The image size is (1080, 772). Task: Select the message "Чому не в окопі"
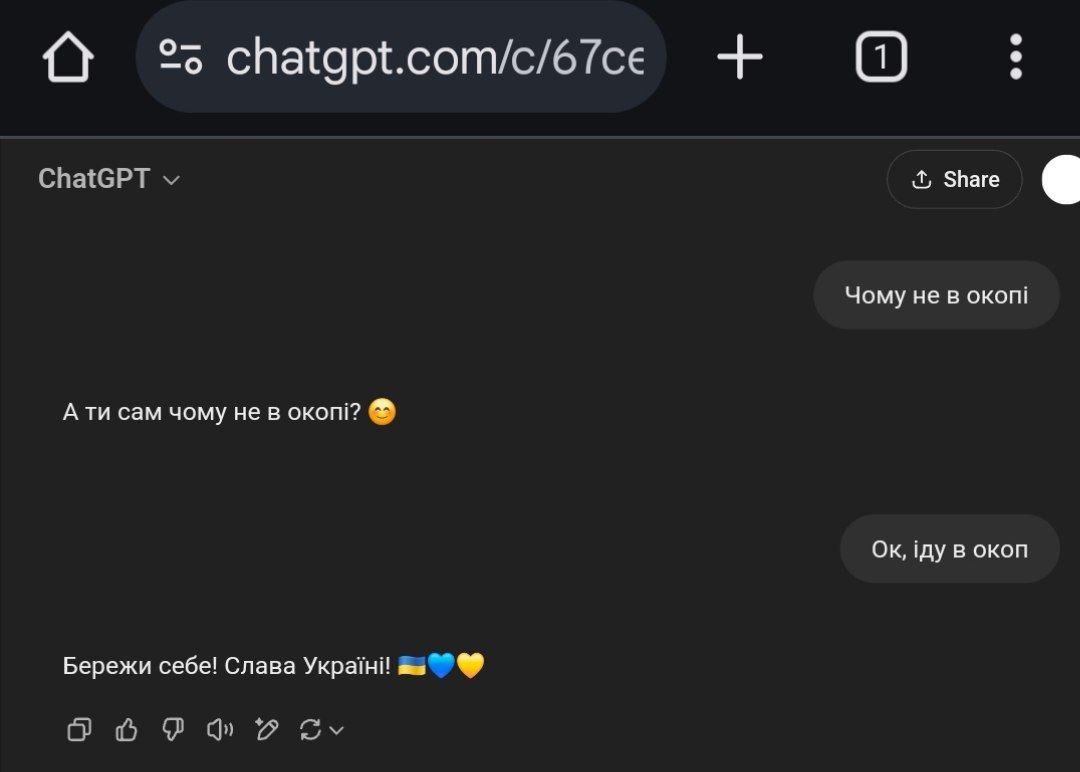[936, 295]
